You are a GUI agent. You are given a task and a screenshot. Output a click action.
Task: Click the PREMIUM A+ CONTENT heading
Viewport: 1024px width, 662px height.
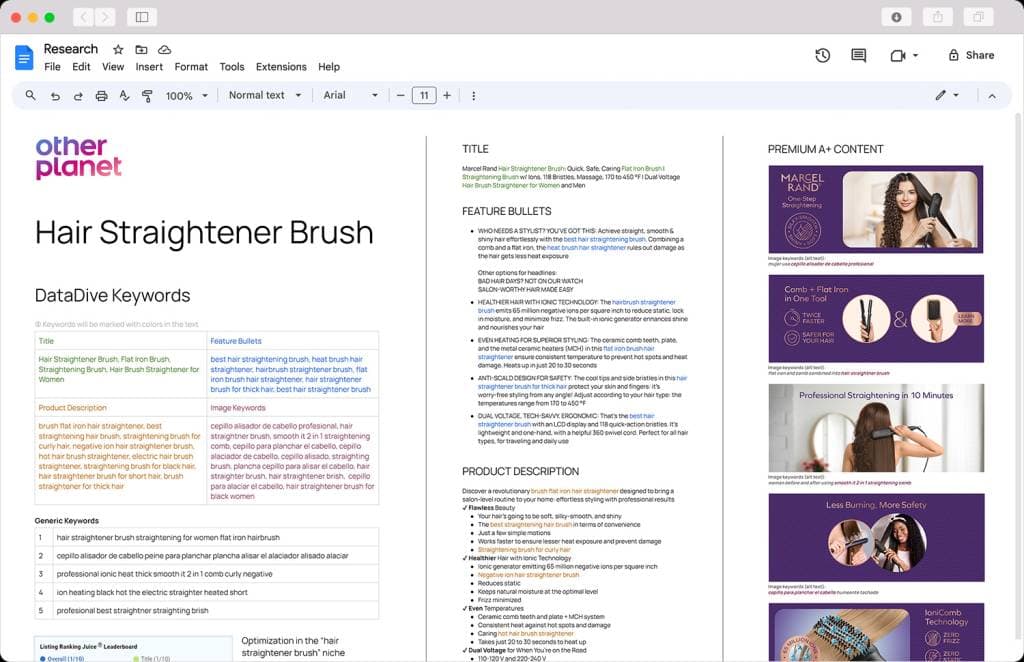825,149
